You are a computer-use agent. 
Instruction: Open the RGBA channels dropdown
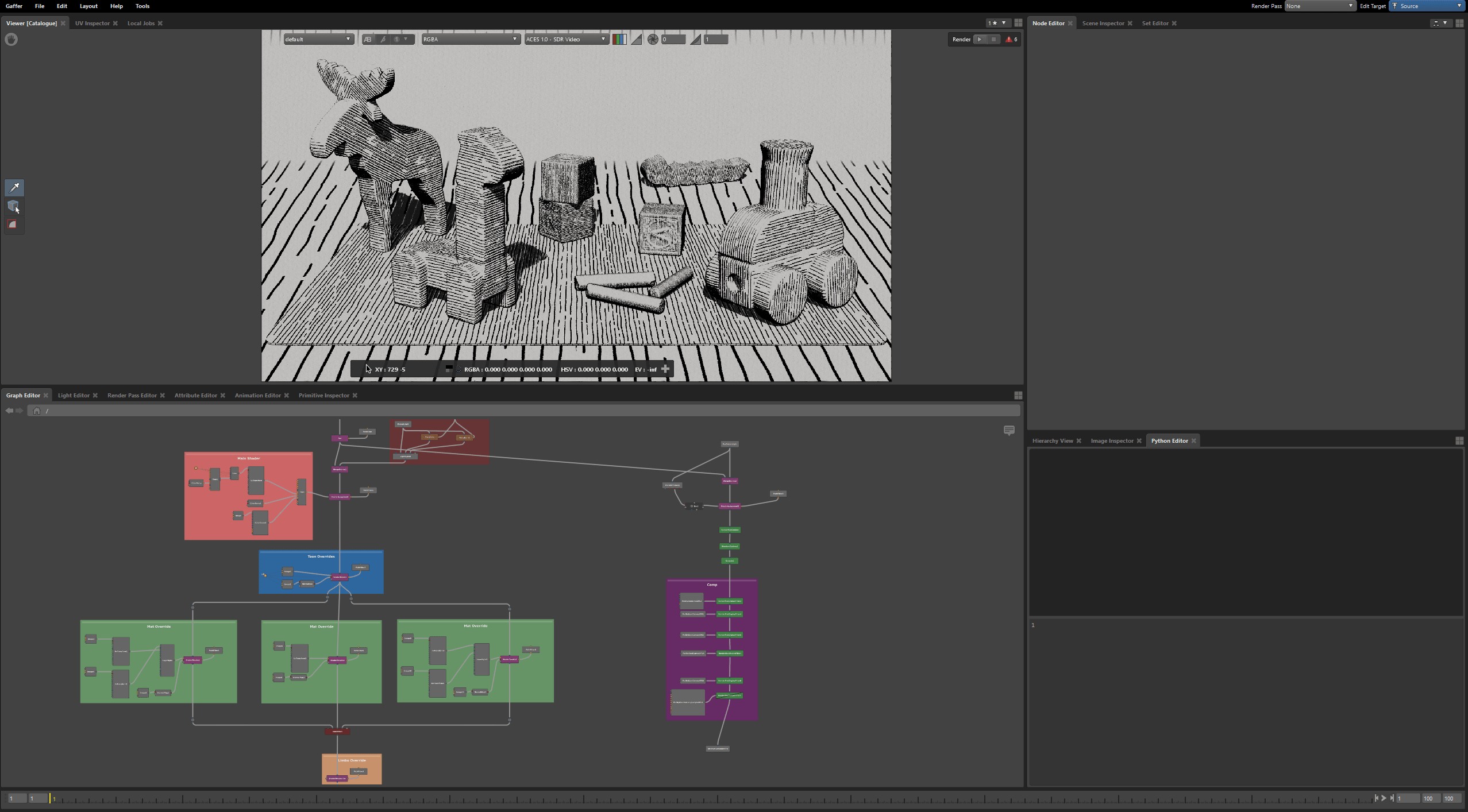coord(470,39)
